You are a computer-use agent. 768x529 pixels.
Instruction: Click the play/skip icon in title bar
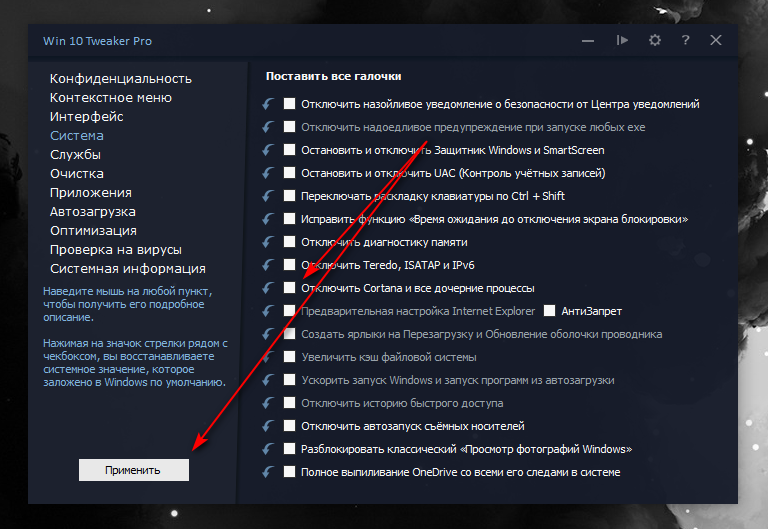tap(622, 40)
